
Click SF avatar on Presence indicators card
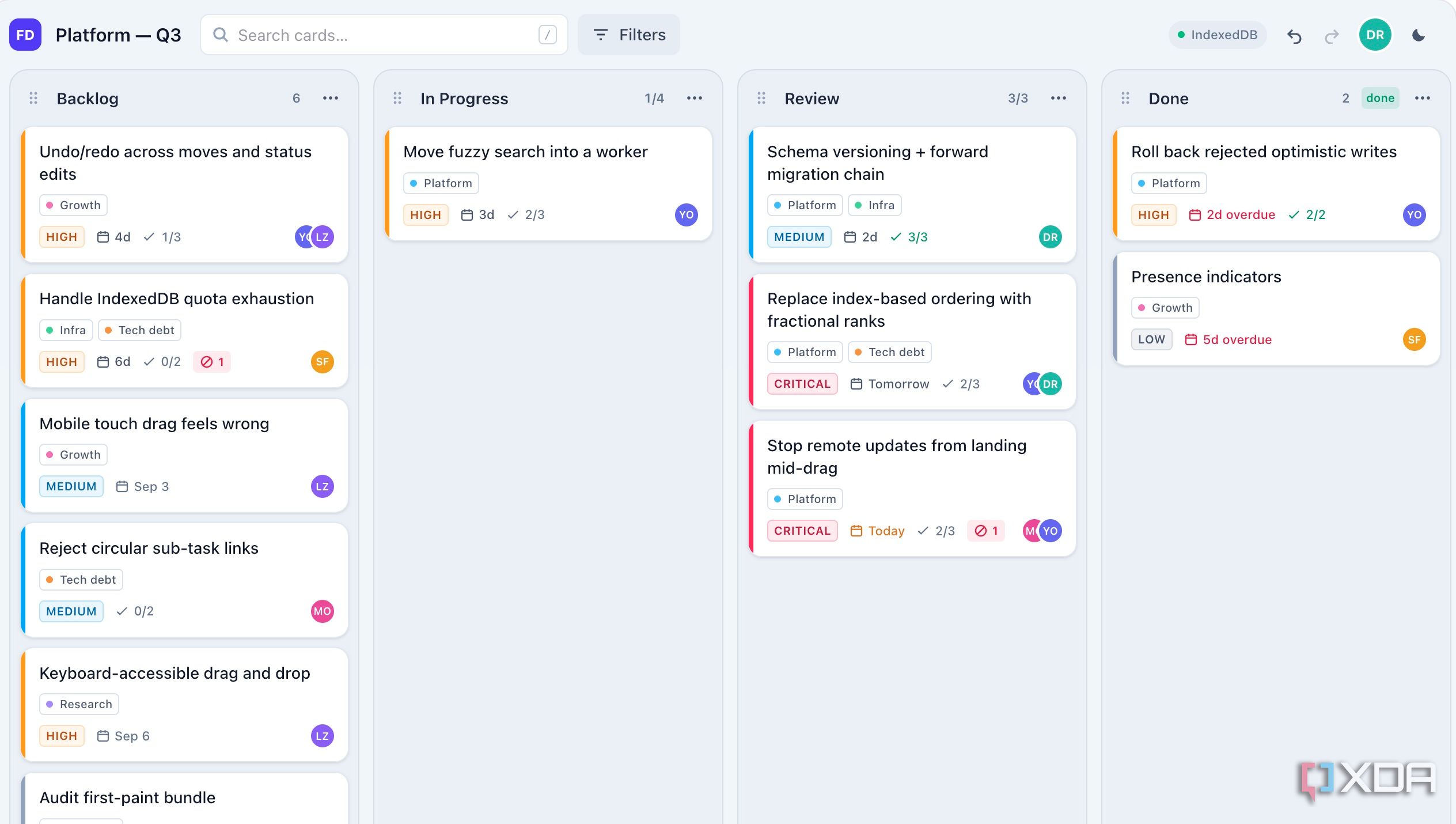click(1415, 339)
